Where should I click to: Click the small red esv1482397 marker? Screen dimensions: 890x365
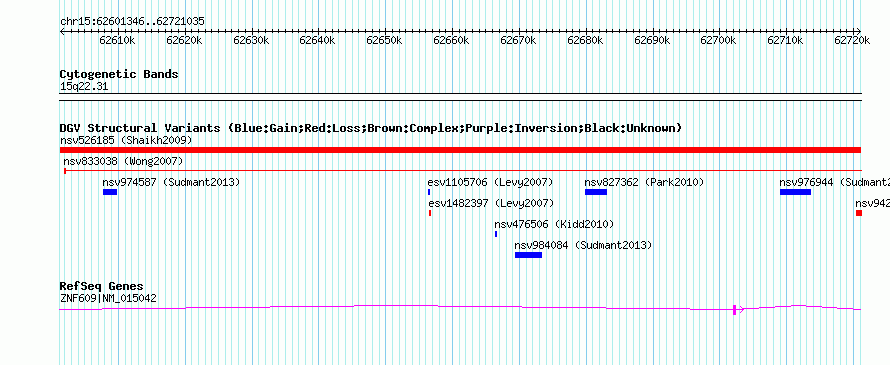pyautogui.click(x=430, y=213)
